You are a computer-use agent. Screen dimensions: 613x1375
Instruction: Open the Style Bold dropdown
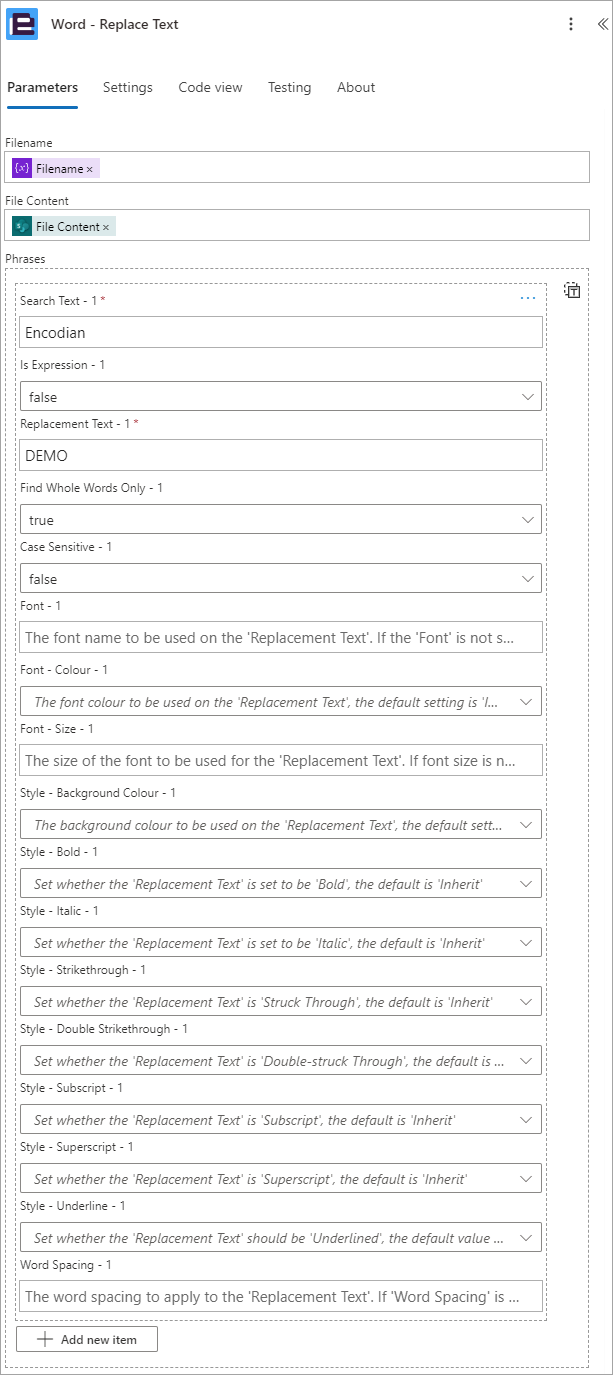pyautogui.click(x=281, y=884)
